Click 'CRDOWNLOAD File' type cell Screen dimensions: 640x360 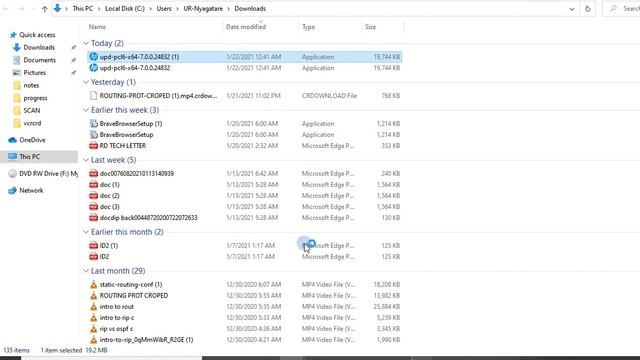329,96
